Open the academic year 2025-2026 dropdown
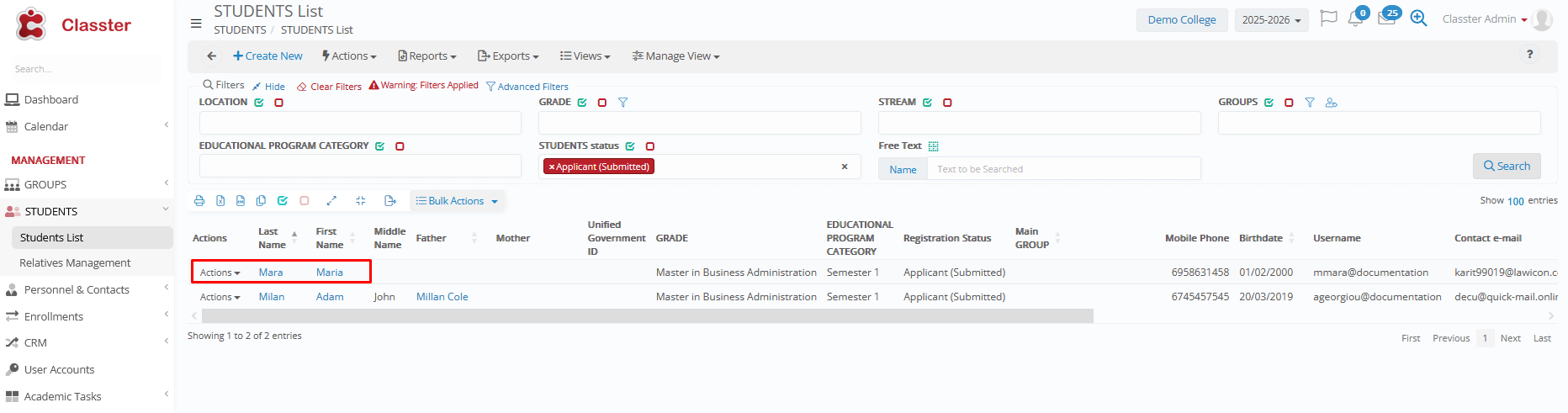The image size is (1568, 413). [1271, 20]
